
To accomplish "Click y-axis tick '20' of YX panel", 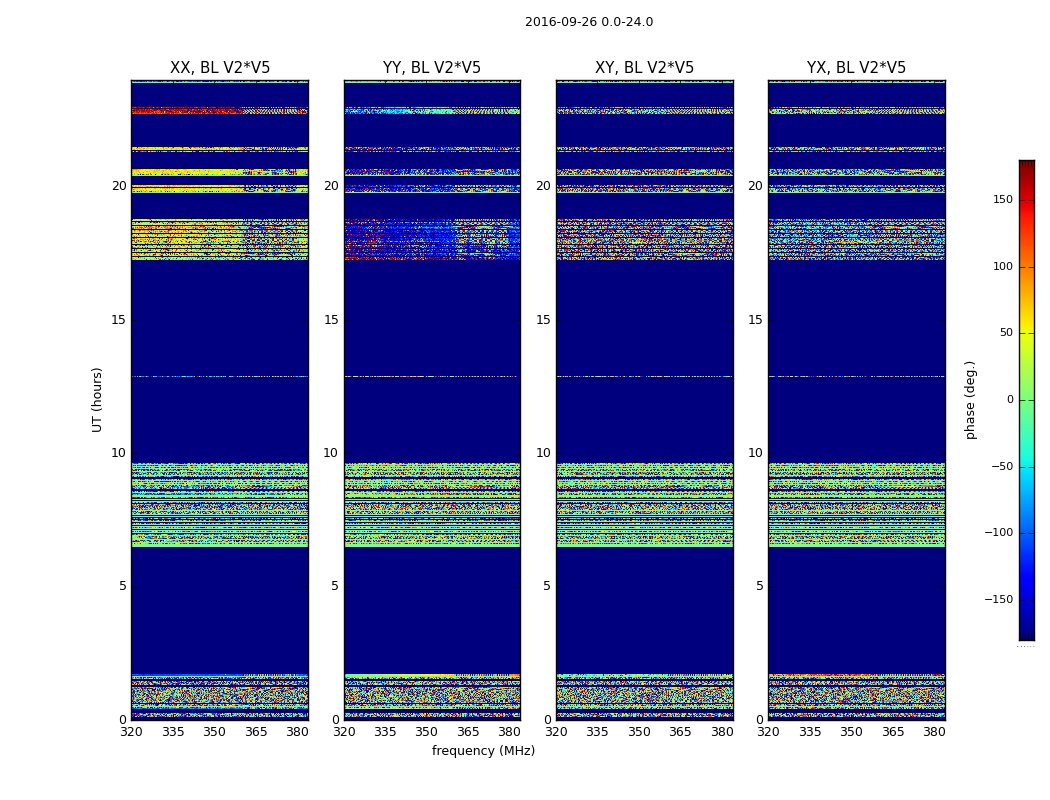I will pos(756,186).
